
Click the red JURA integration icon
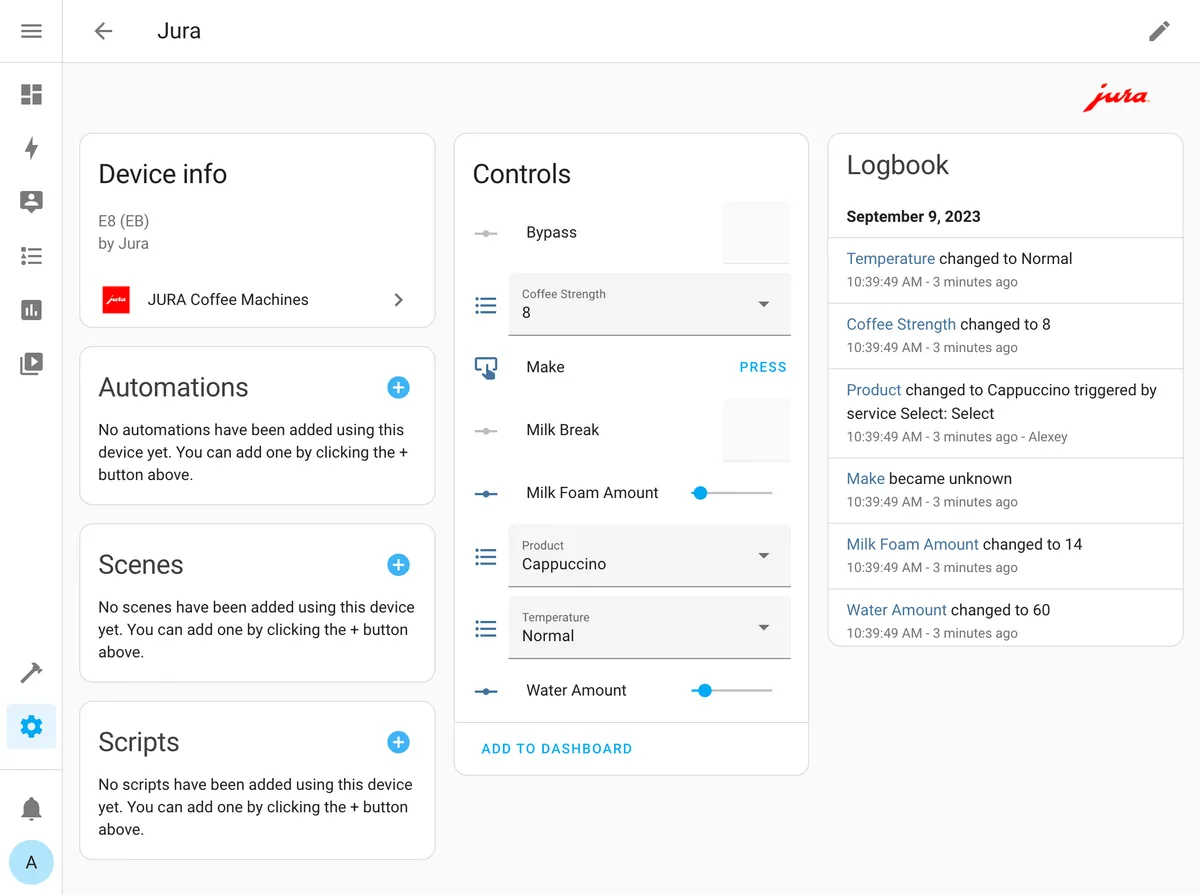point(116,300)
